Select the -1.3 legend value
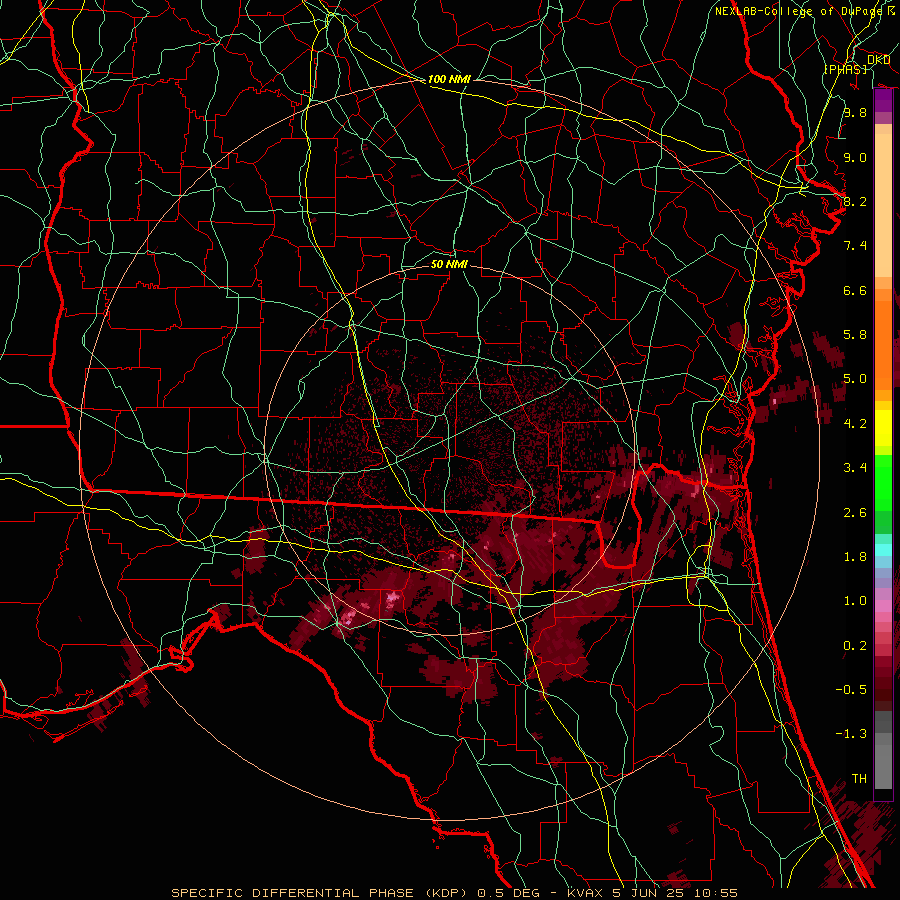Screen dimensions: 900x900 coord(851,734)
